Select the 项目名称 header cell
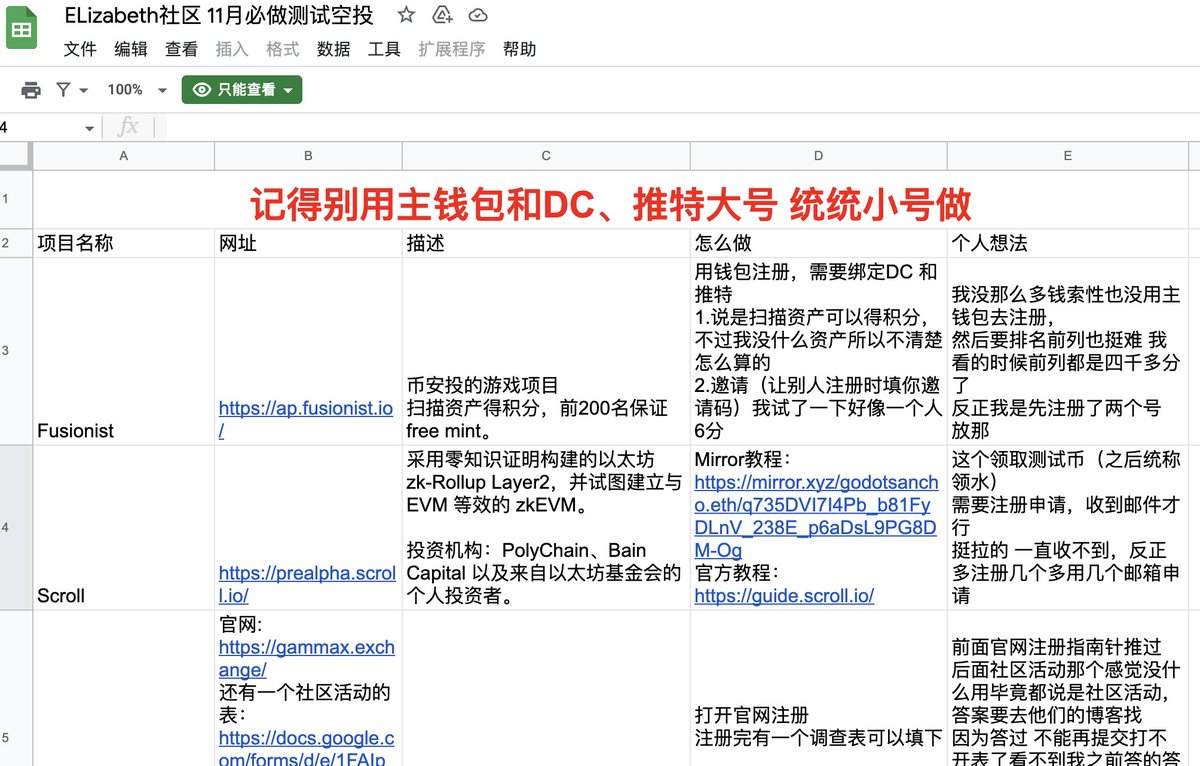This screenshot has height=766, width=1200. [x=124, y=243]
